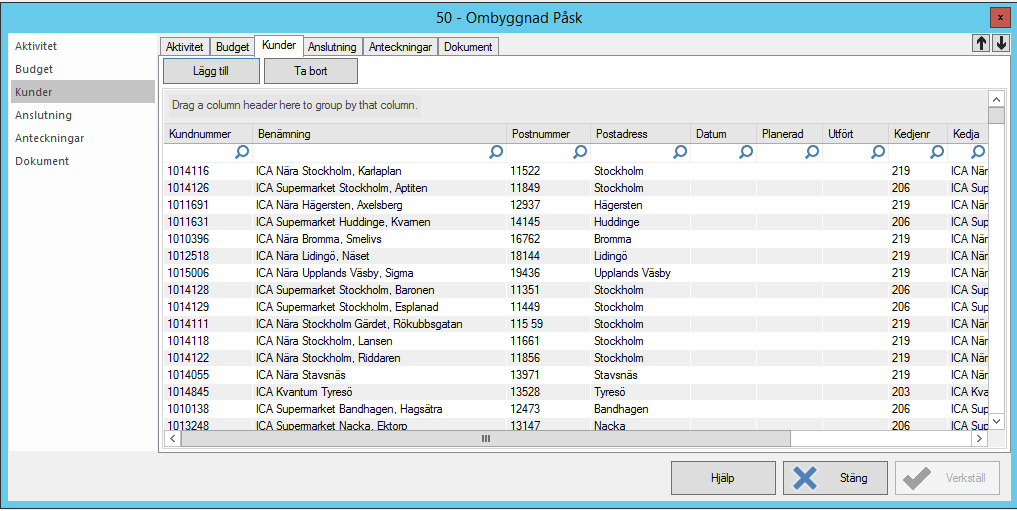Sort by the Planerad column header
The image size is (1017, 511).
790,134
